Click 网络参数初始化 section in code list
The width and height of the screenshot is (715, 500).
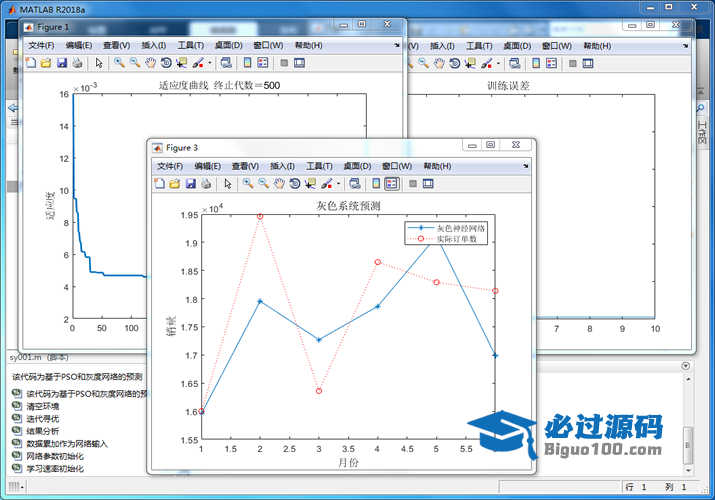coord(54,455)
